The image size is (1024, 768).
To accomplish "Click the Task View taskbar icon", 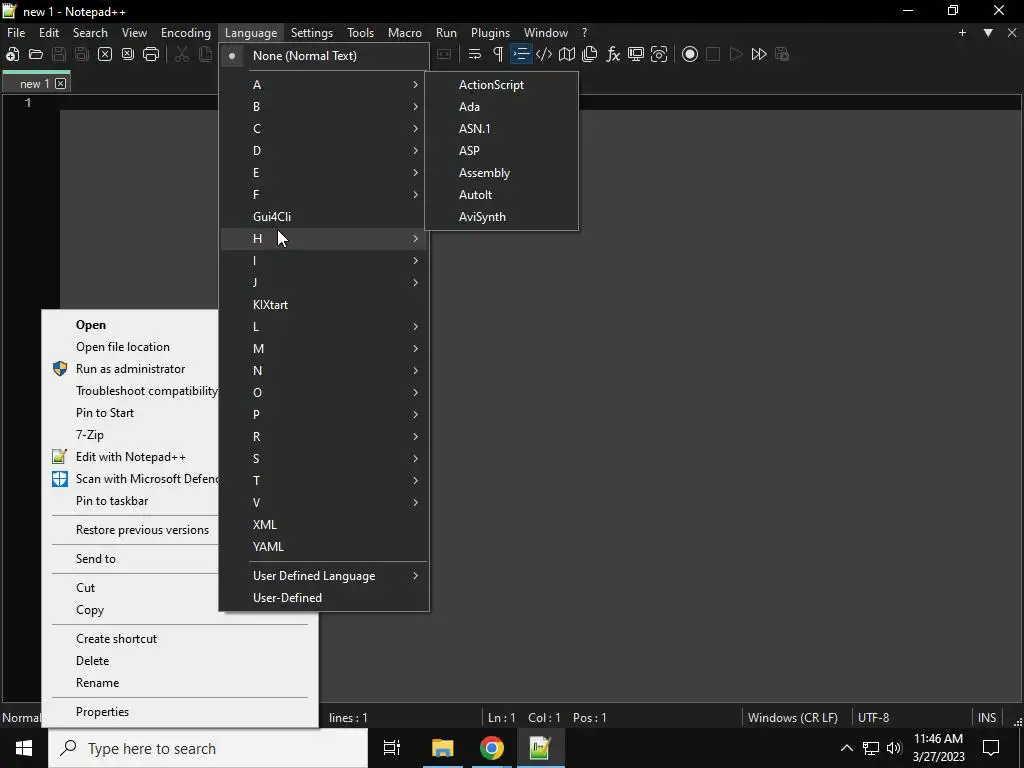I will point(392,748).
